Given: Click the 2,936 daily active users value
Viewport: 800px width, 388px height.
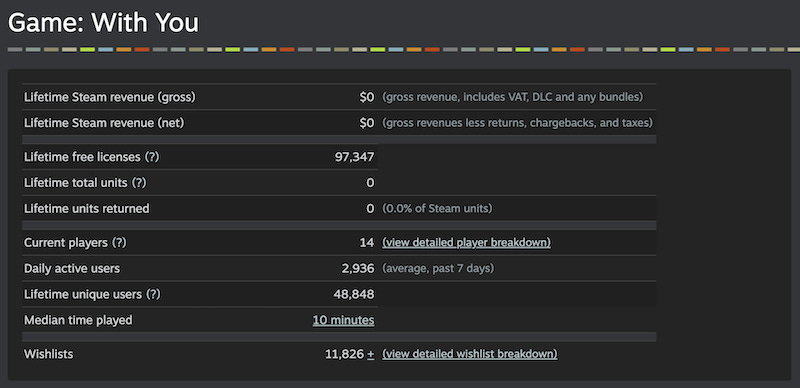Looking at the screenshot, I should pos(358,269).
